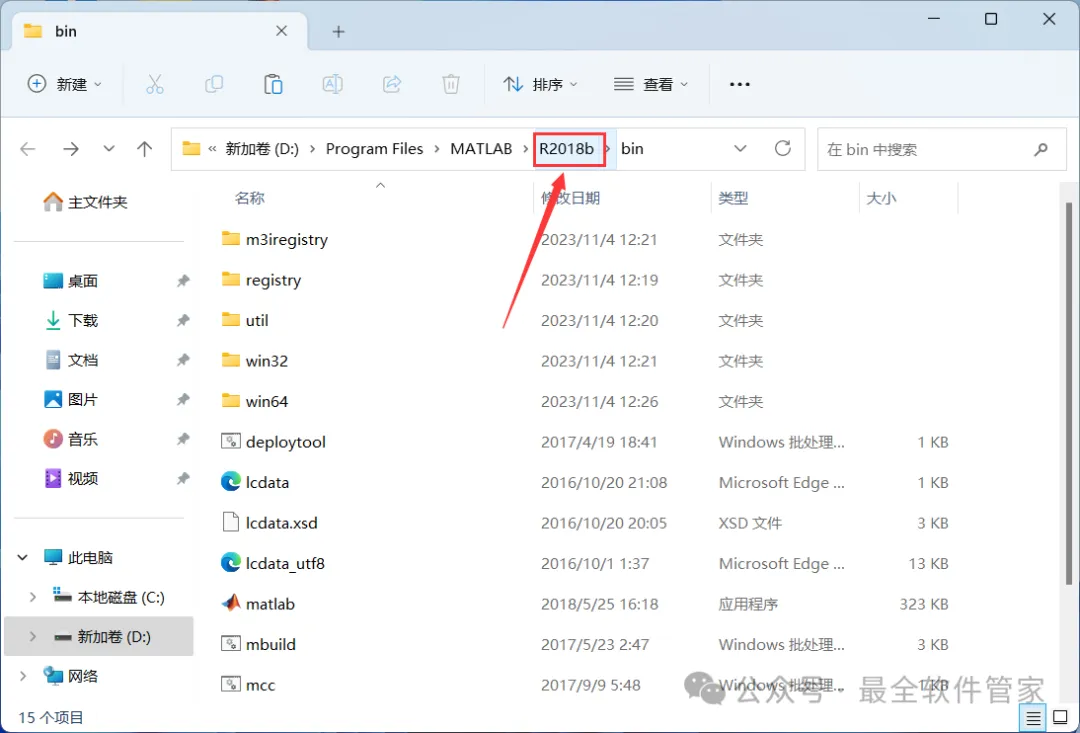Screen dimensions: 1080x733
Task: Open 桌面 in sidebar
Action: 71,280
